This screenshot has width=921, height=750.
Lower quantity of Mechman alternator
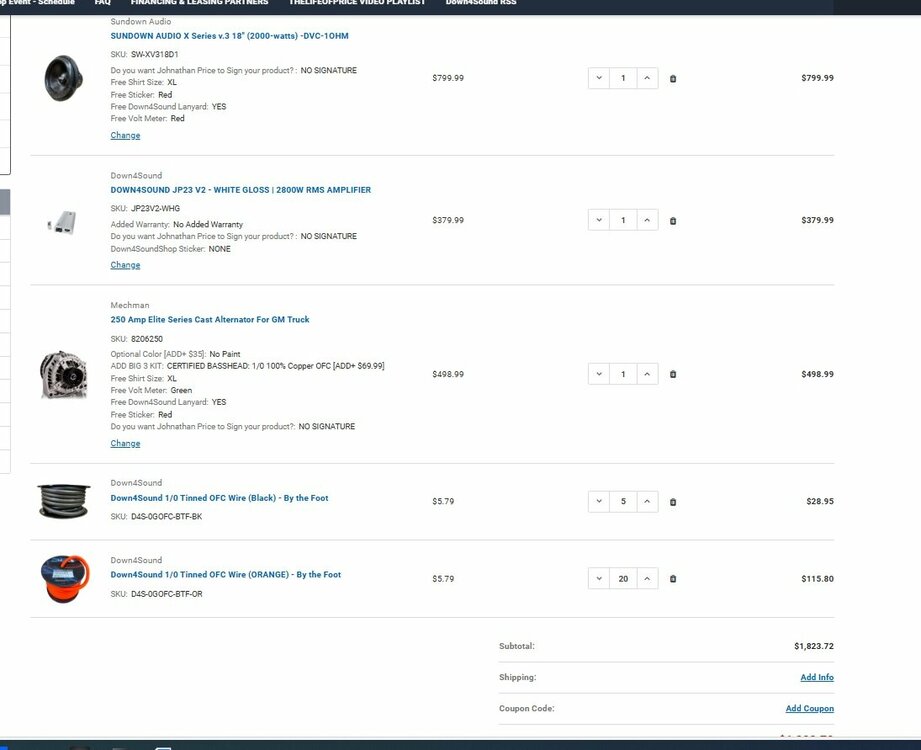(x=599, y=374)
